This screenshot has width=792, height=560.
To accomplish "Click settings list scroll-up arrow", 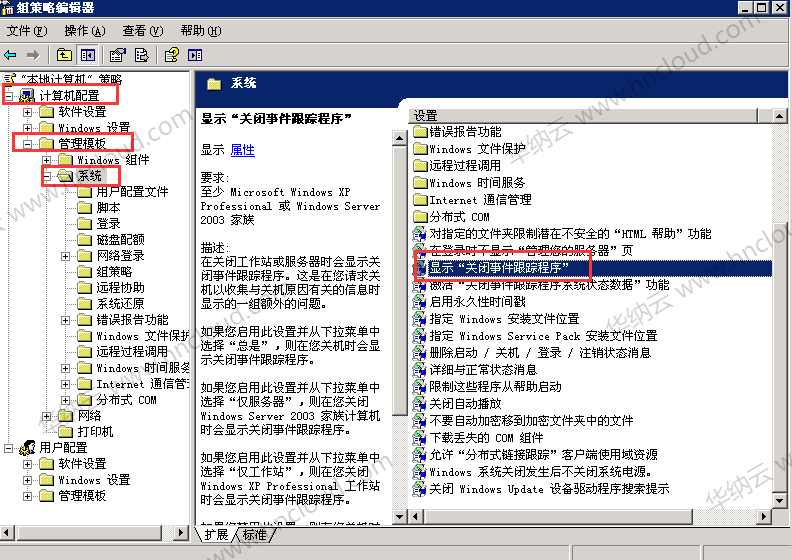I will [780, 116].
